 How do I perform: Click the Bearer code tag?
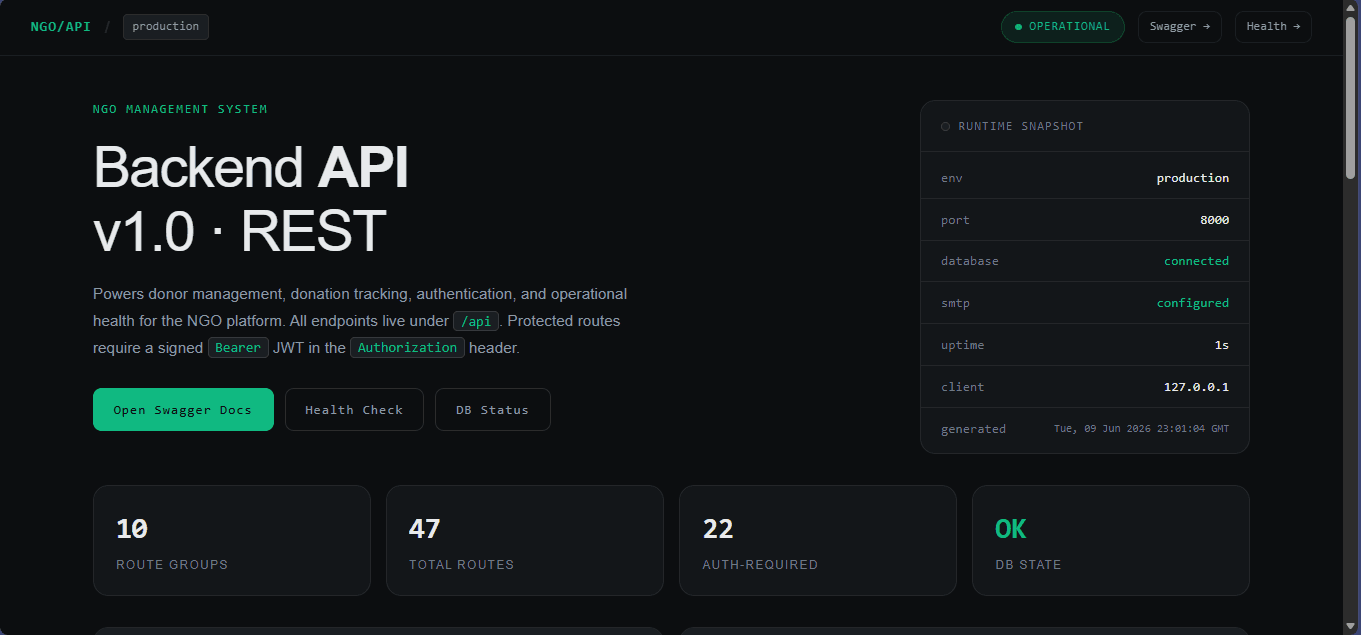tap(238, 348)
